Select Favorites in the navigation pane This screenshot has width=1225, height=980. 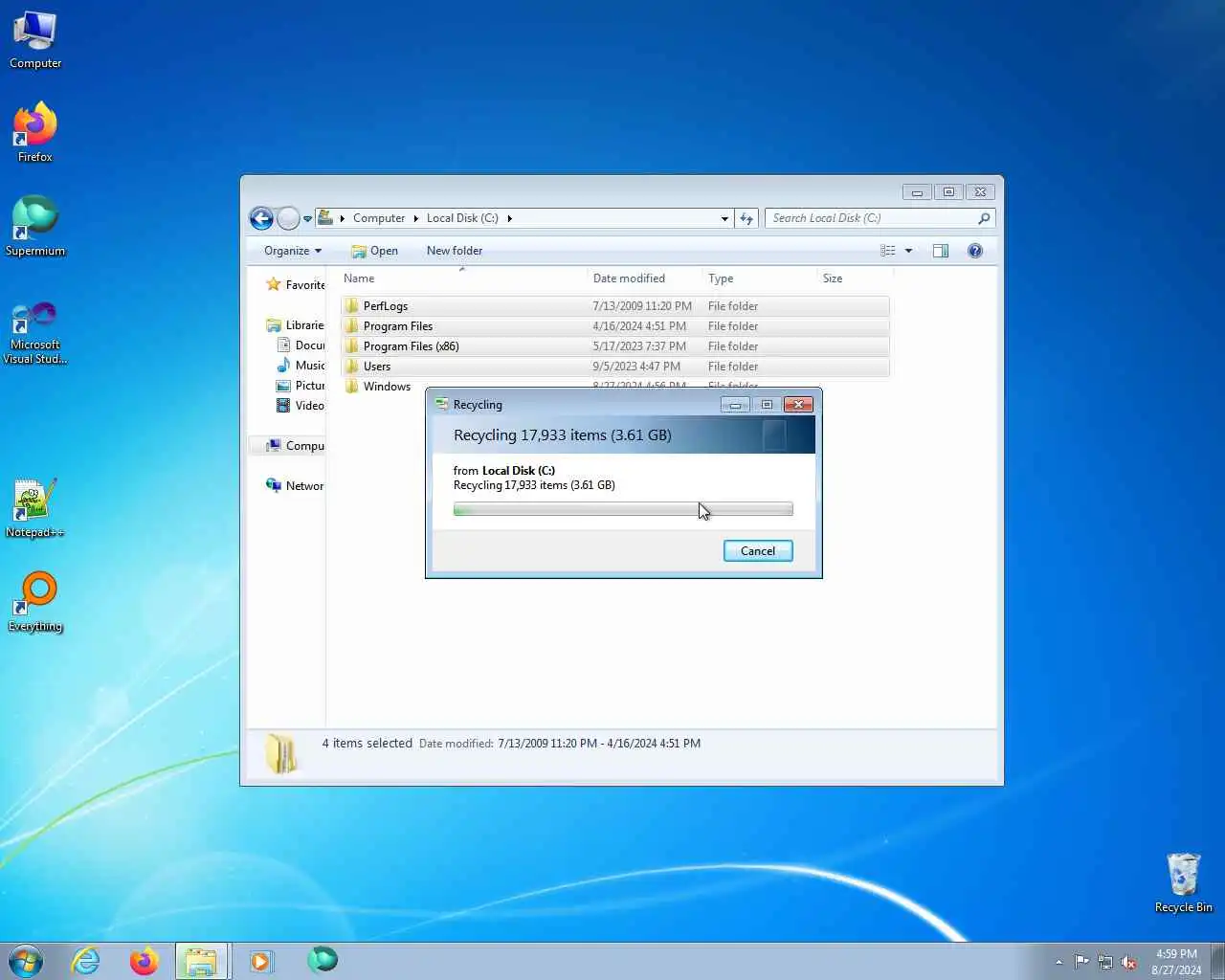click(296, 285)
